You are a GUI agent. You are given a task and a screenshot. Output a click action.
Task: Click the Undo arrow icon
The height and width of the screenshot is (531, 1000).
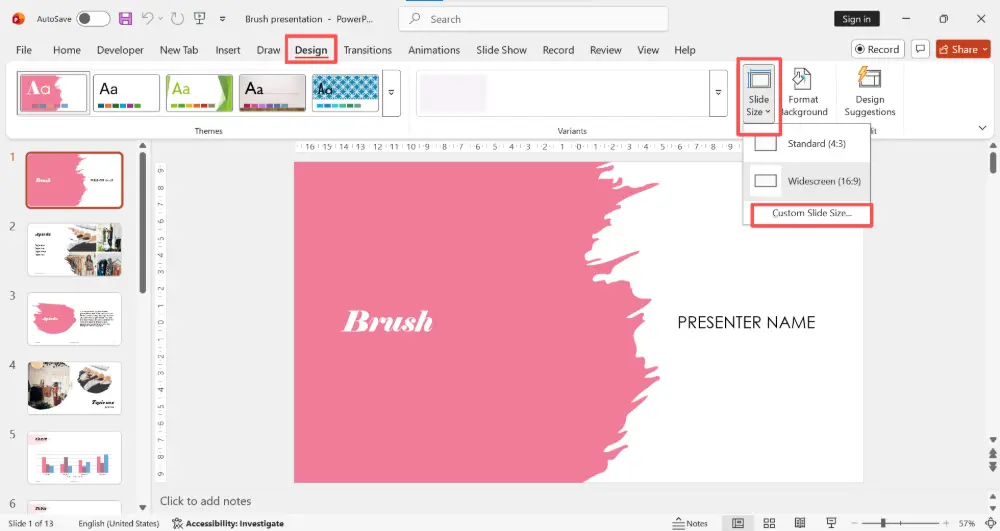click(x=147, y=19)
